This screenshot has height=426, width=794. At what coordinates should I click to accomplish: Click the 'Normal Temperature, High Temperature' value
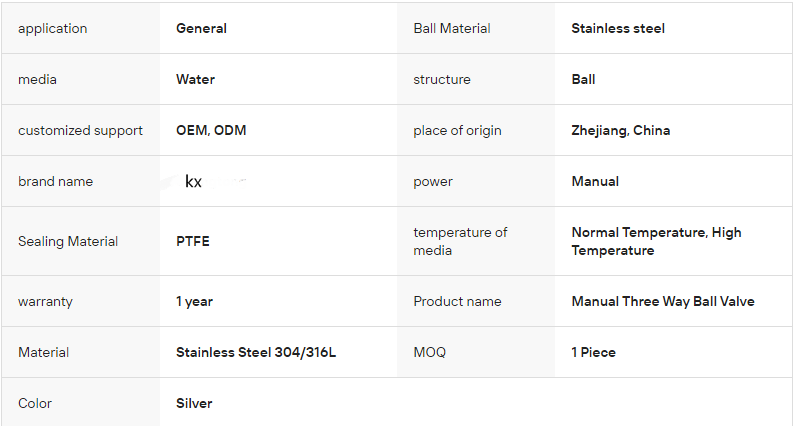656,241
